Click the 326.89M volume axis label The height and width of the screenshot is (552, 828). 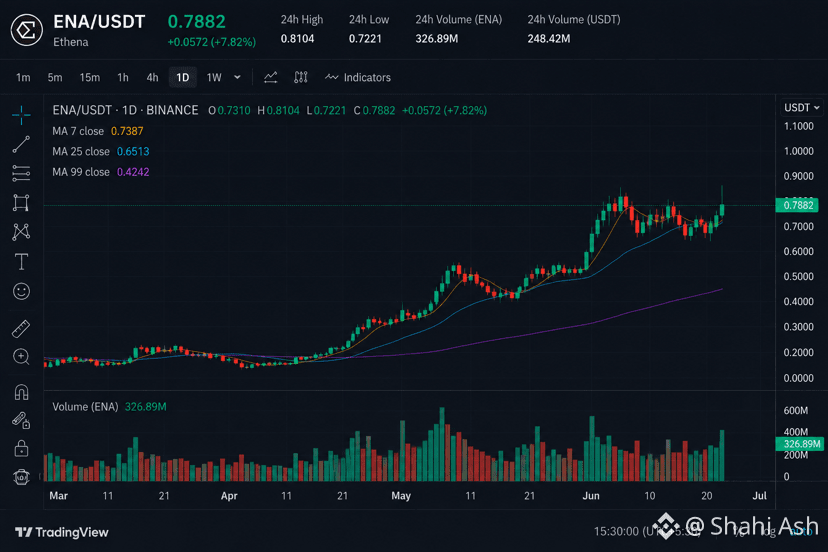[x=799, y=444]
